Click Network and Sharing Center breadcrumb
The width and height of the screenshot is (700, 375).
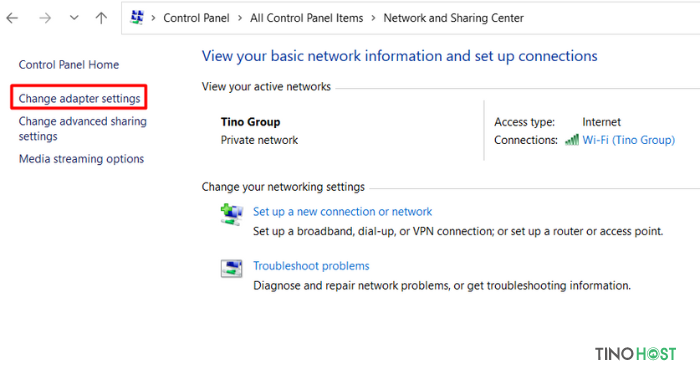coord(454,18)
